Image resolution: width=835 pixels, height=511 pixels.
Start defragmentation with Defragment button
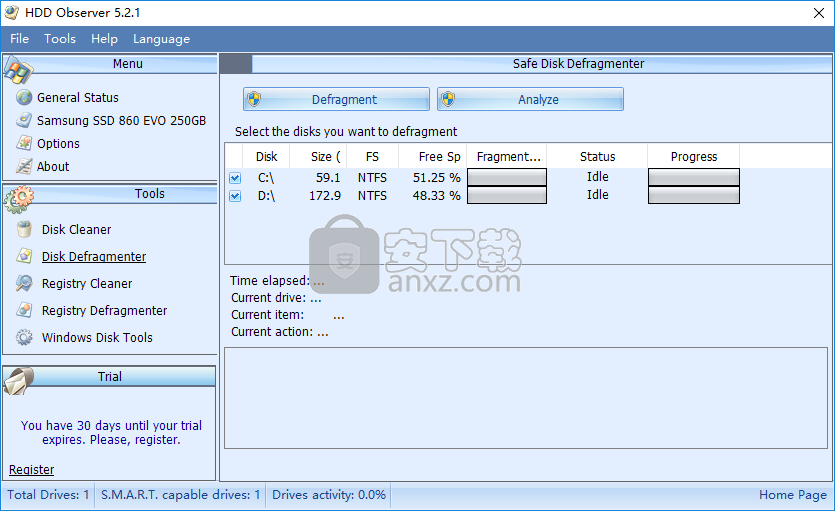[337, 99]
